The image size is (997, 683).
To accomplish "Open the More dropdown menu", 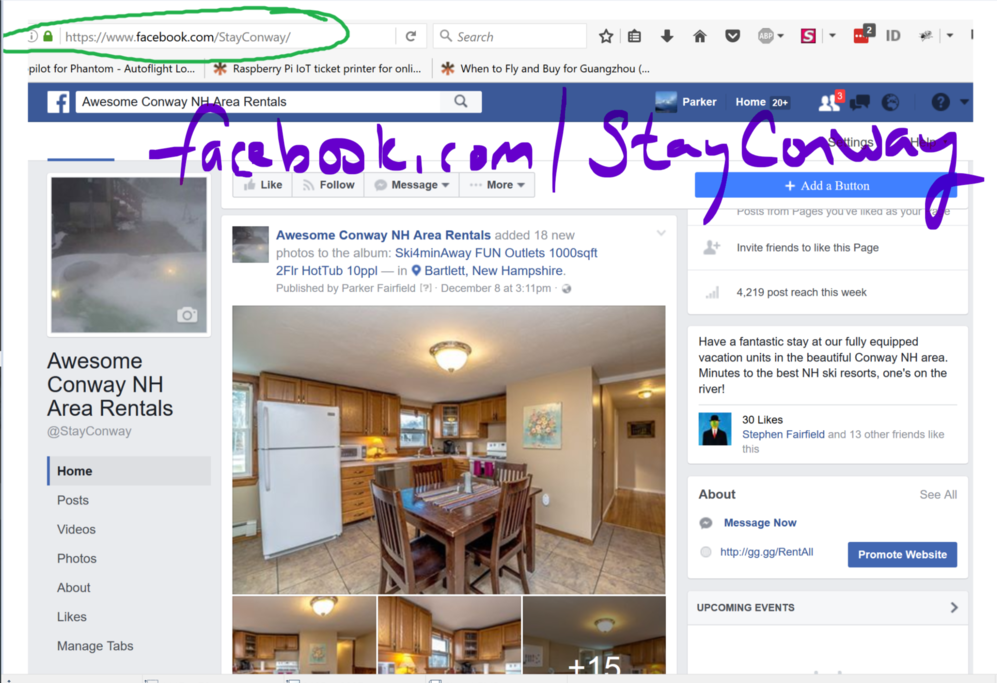I will [497, 185].
